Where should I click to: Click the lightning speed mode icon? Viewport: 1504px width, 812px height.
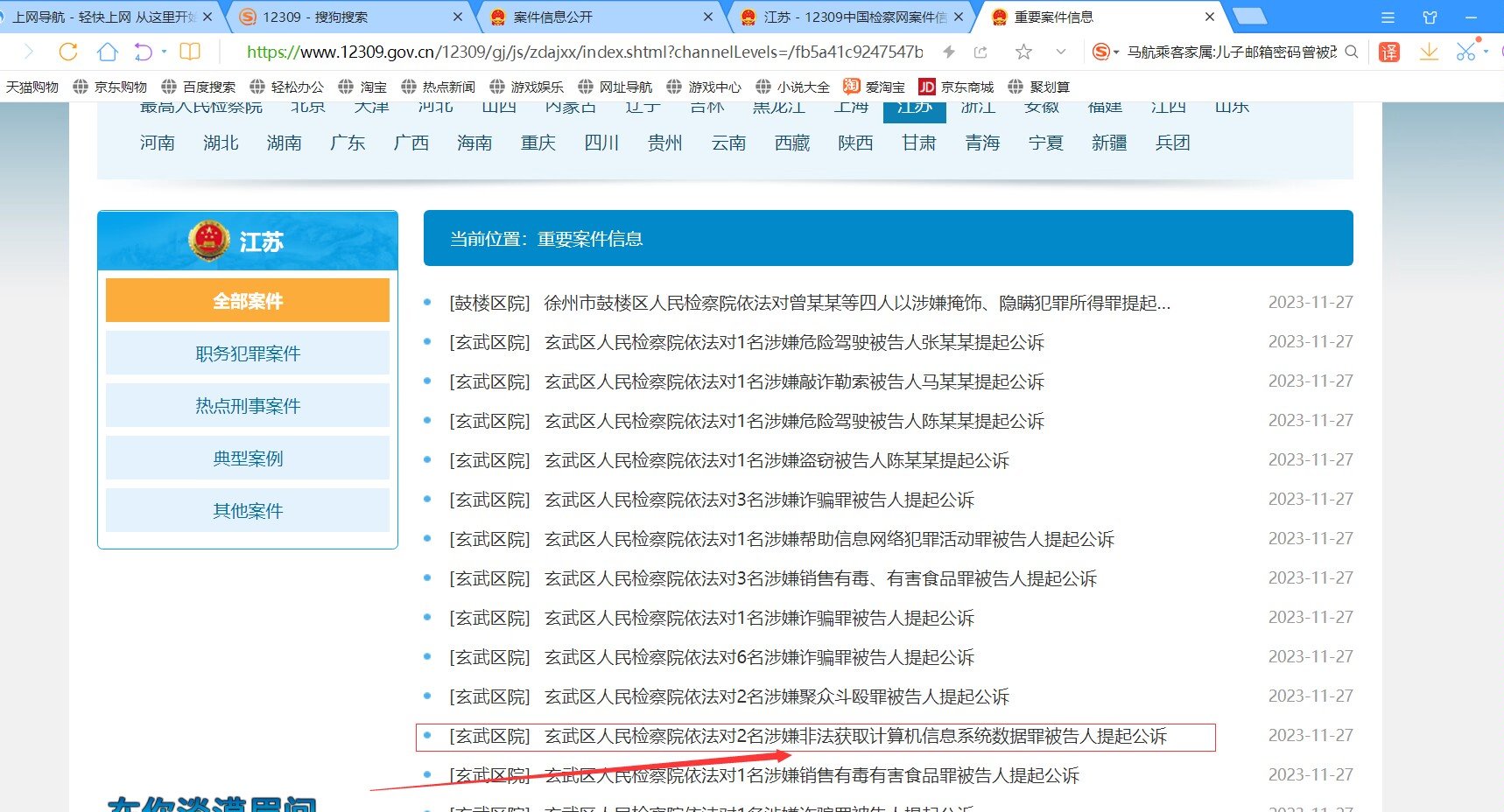coord(949,52)
